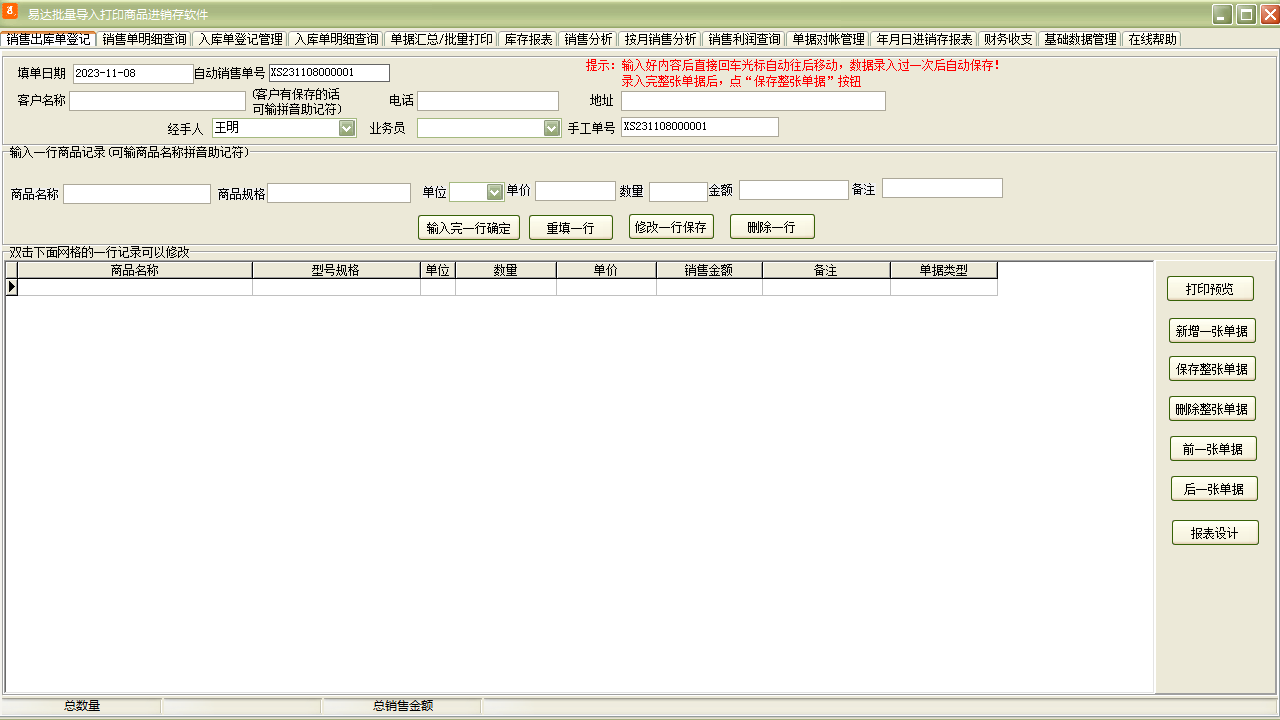The image size is (1280, 720).
Task: Open the 销售分析 tab
Action: point(588,40)
